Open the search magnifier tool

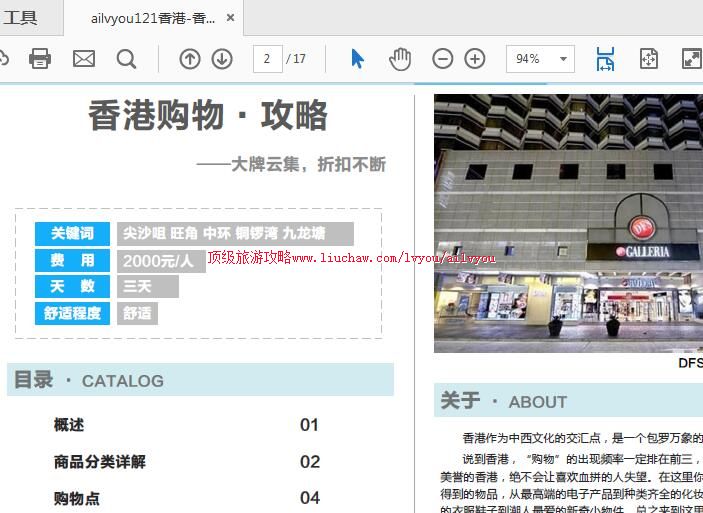point(126,59)
